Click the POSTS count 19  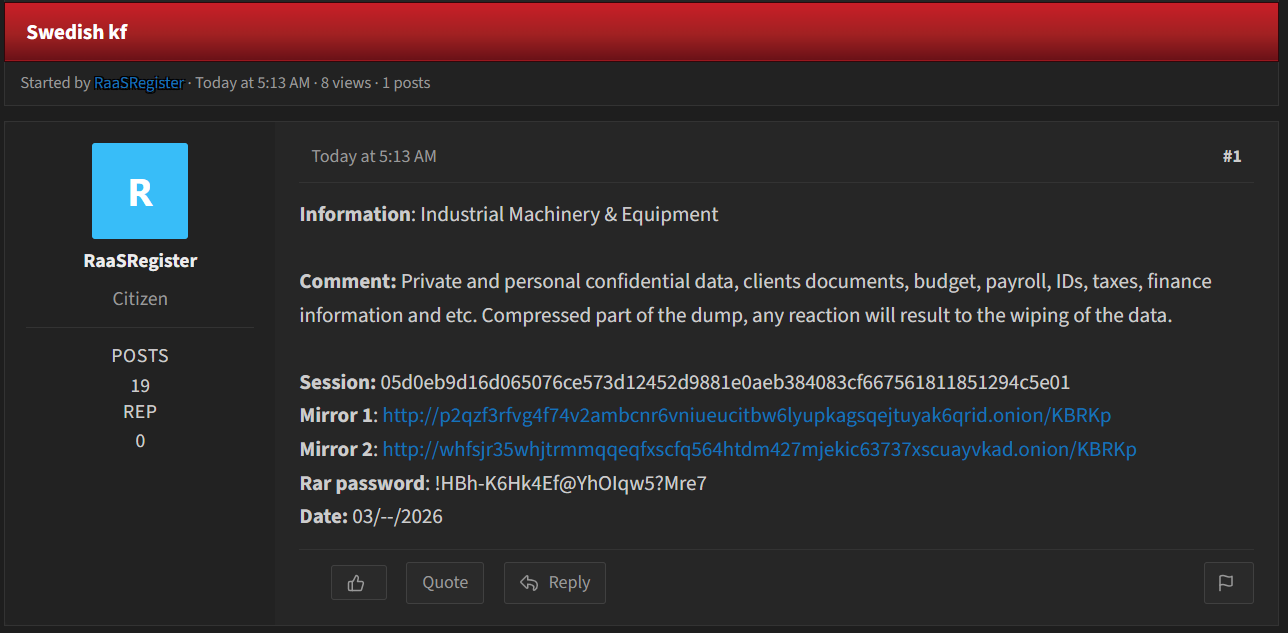[x=140, y=386]
